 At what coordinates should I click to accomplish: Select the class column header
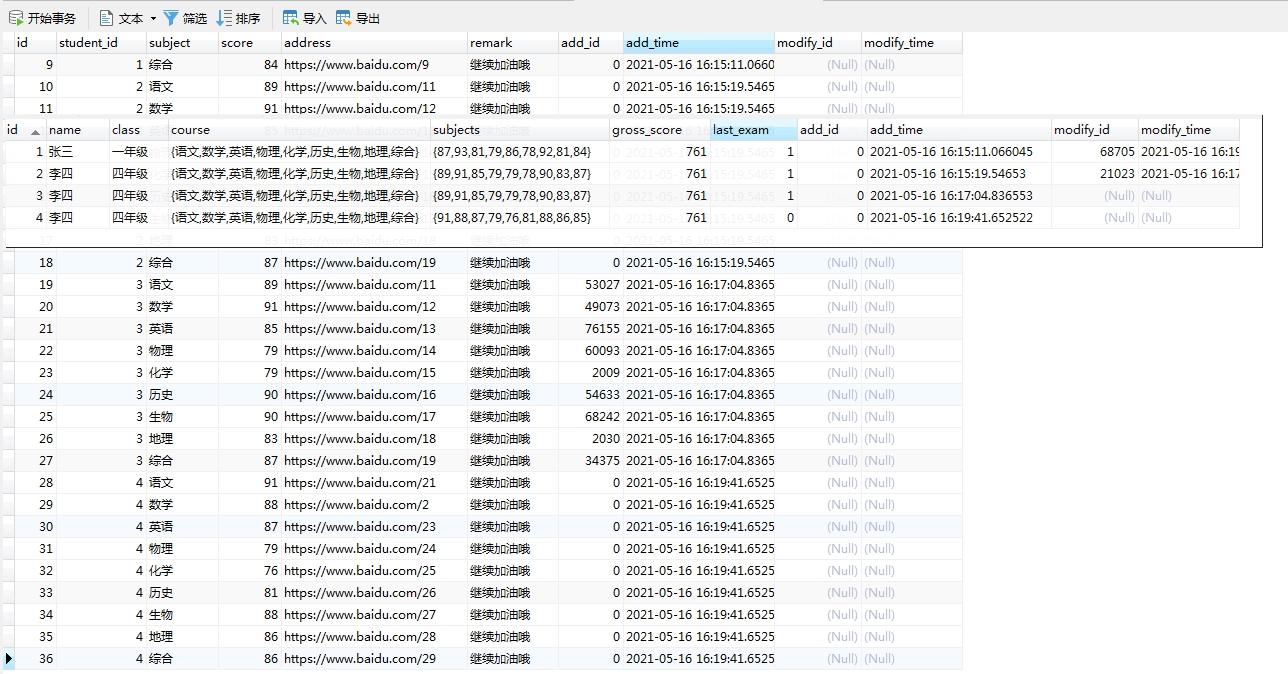point(139,130)
